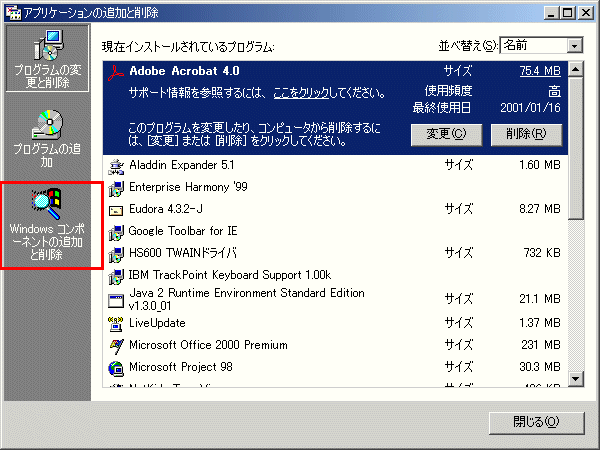
Task: Select Eudora 4.3.2-J entry
Action: pos(336,209)
